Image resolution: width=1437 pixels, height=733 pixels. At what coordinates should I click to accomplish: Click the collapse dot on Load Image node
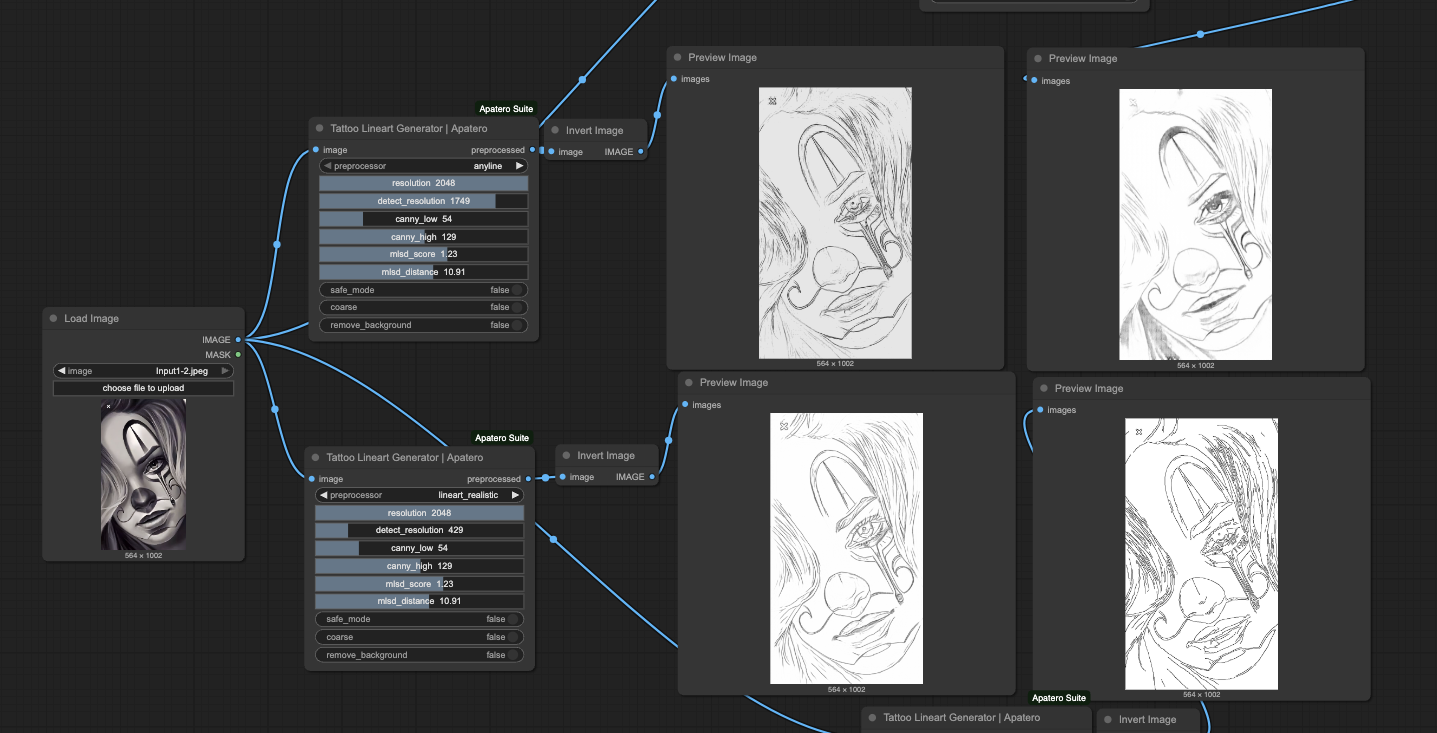click(x=53, y=319)
